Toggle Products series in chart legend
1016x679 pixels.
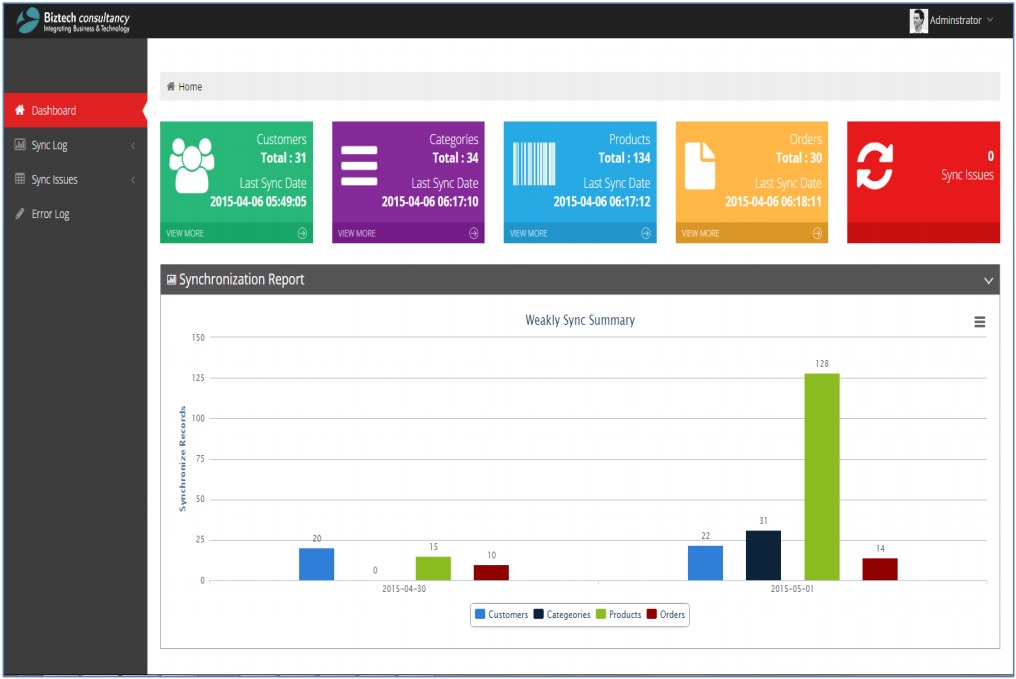[618, 614]
